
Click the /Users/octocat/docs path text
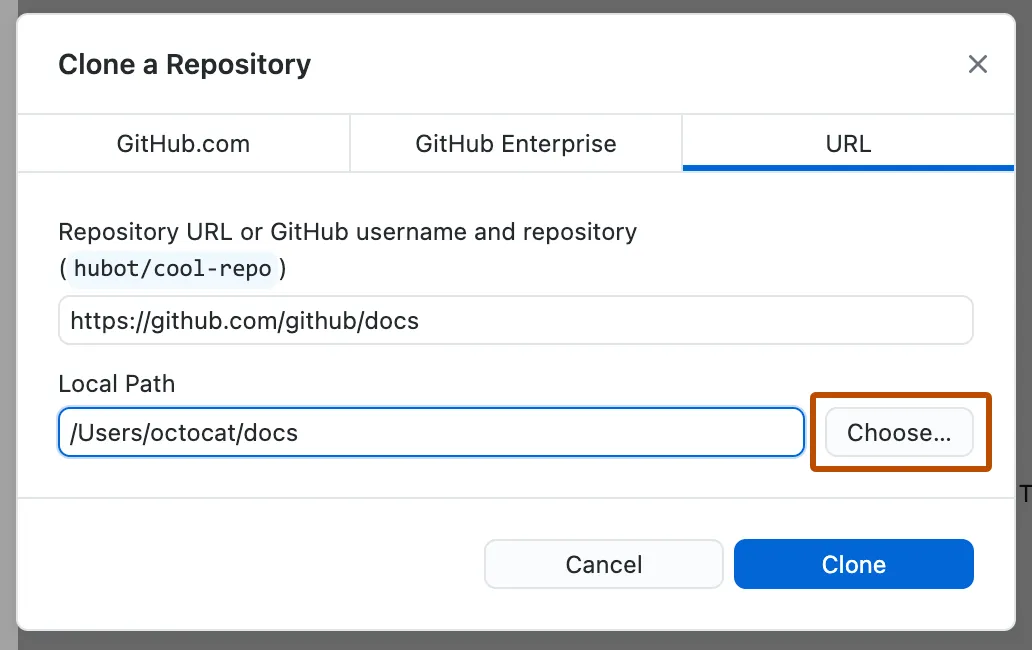click(x=182, y=432)
